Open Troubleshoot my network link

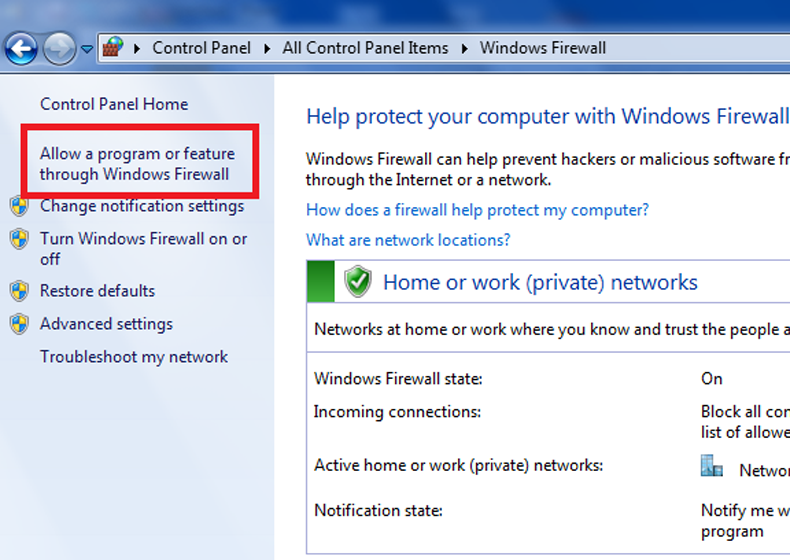(x=134, y=357)
